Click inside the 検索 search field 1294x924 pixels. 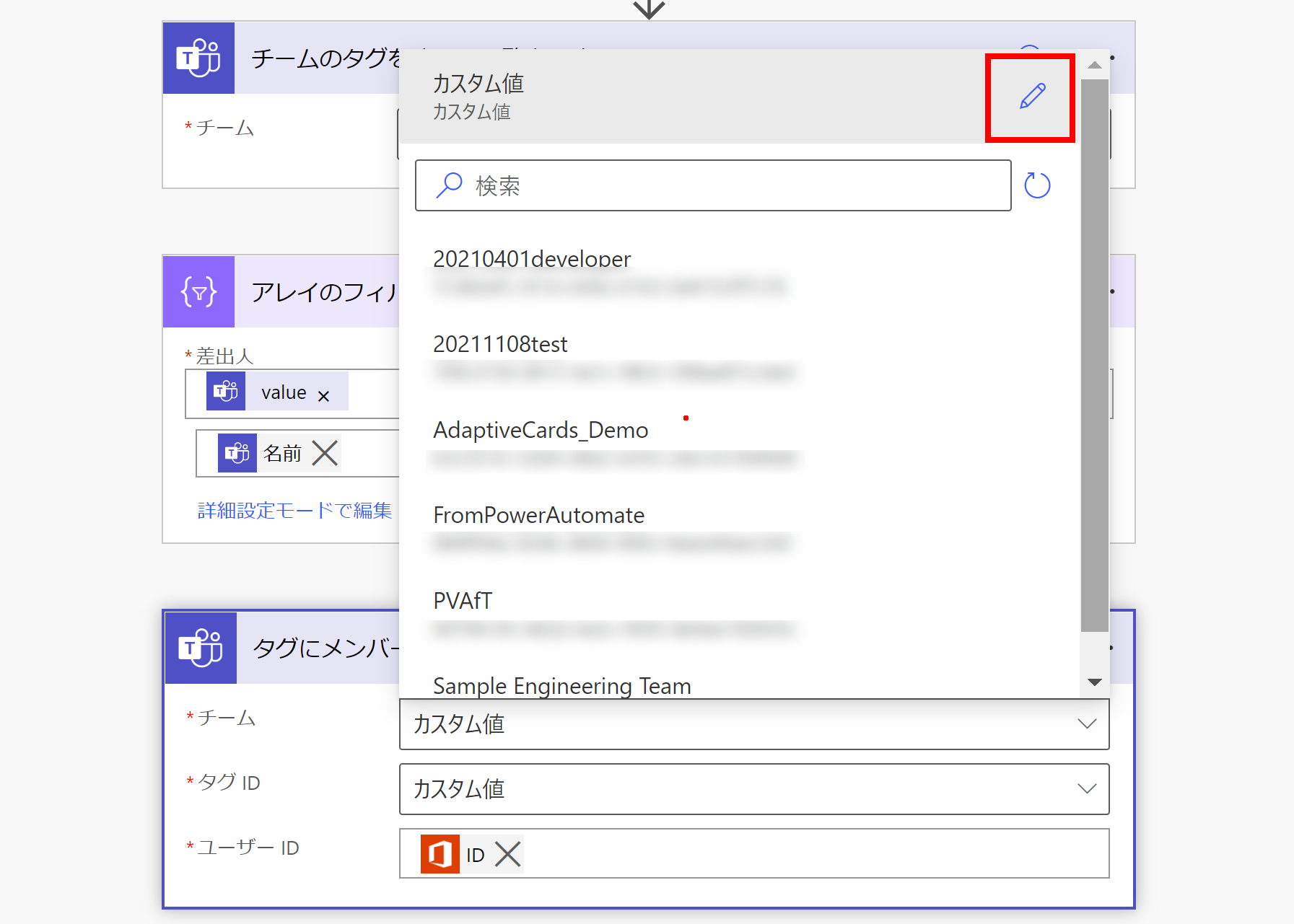713,185
